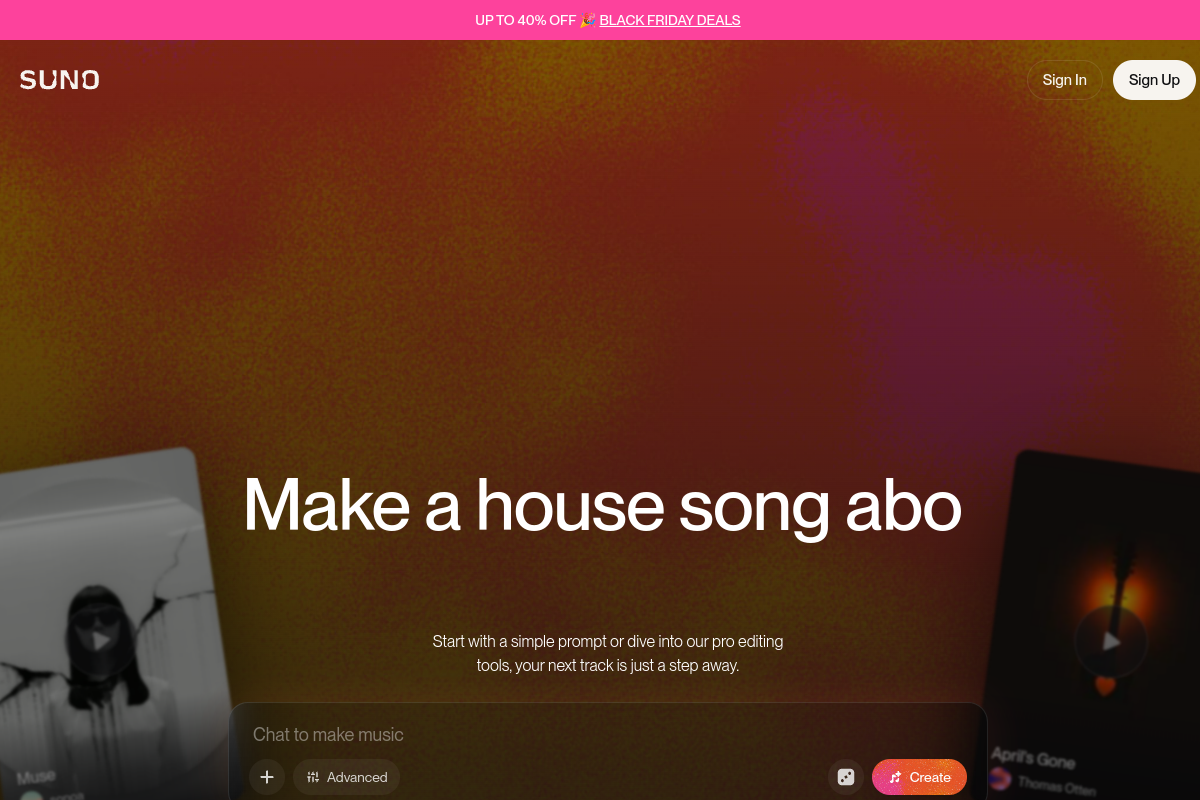1200x800 pixels.
Task: Like April's Gone with the heart icon
Action: pyautogui.click(x=1105, y=687)
